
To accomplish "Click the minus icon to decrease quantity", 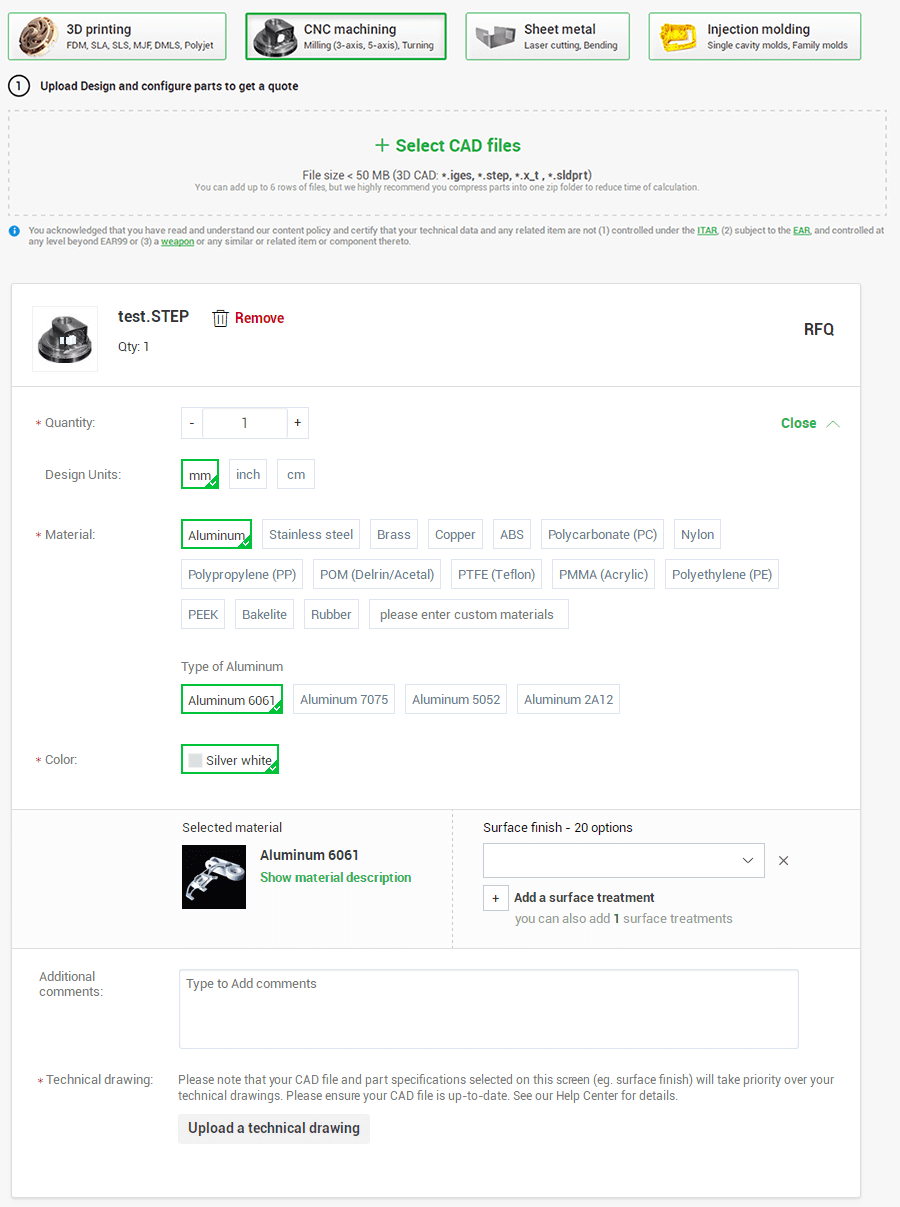I will pos(192,423).
